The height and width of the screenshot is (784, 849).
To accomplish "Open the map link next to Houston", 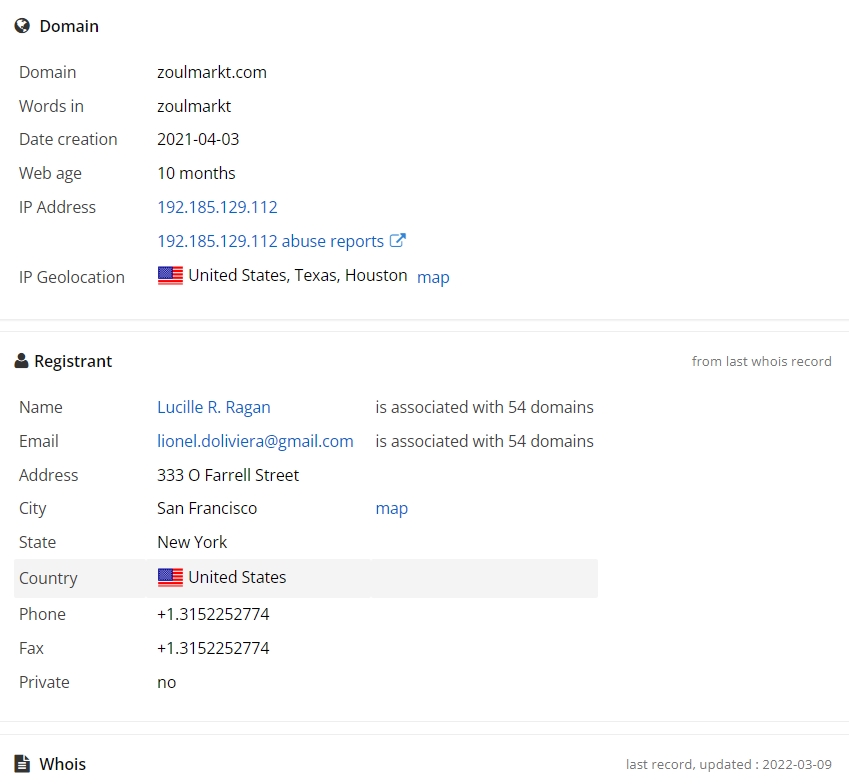I will point(433,277).
